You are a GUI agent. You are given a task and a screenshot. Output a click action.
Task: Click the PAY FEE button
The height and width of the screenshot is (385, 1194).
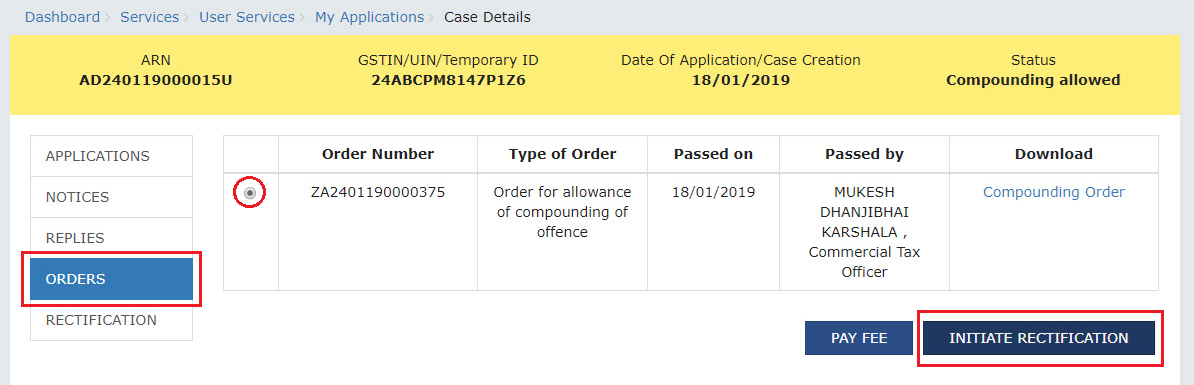859,338
